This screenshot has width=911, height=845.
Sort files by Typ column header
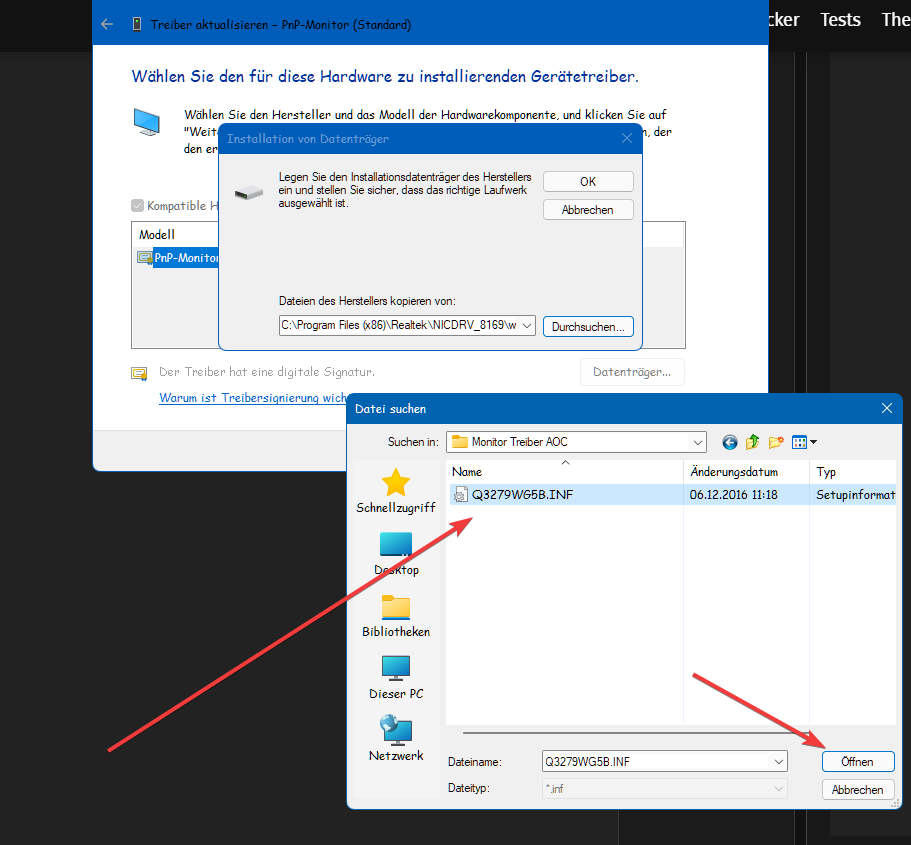tap(853, 472)
